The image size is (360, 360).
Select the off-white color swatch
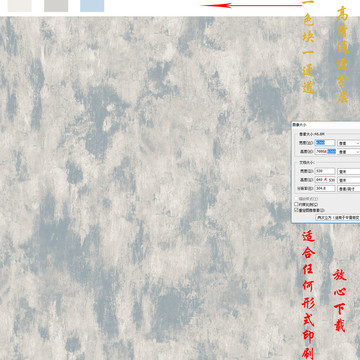20,6
